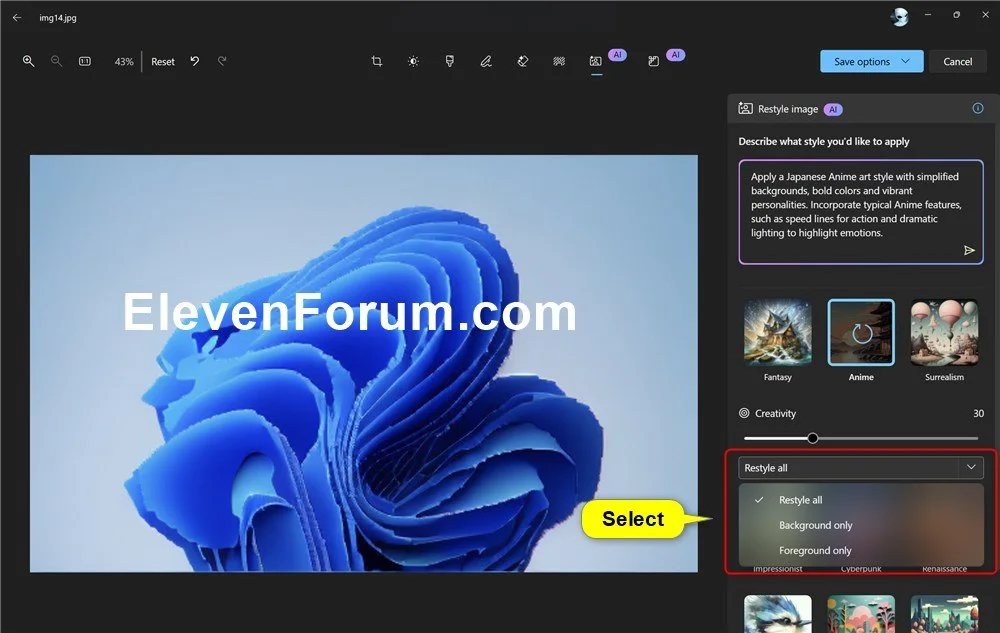Choose the Anime style thumbnail

[x=861, y=332]
